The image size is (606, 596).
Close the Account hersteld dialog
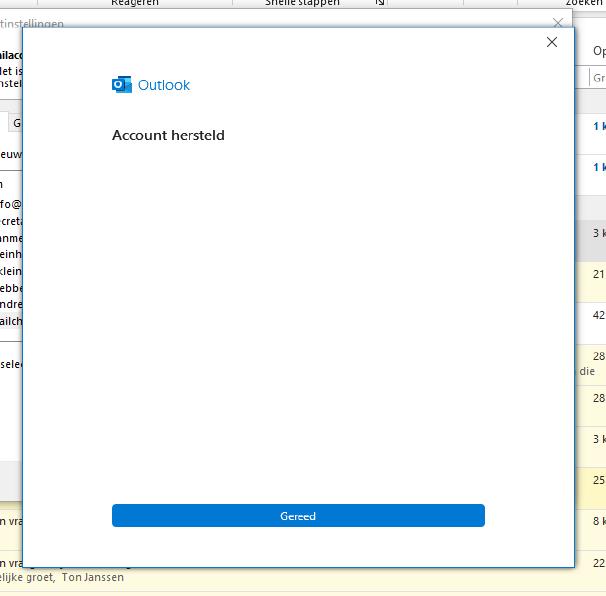552,42
